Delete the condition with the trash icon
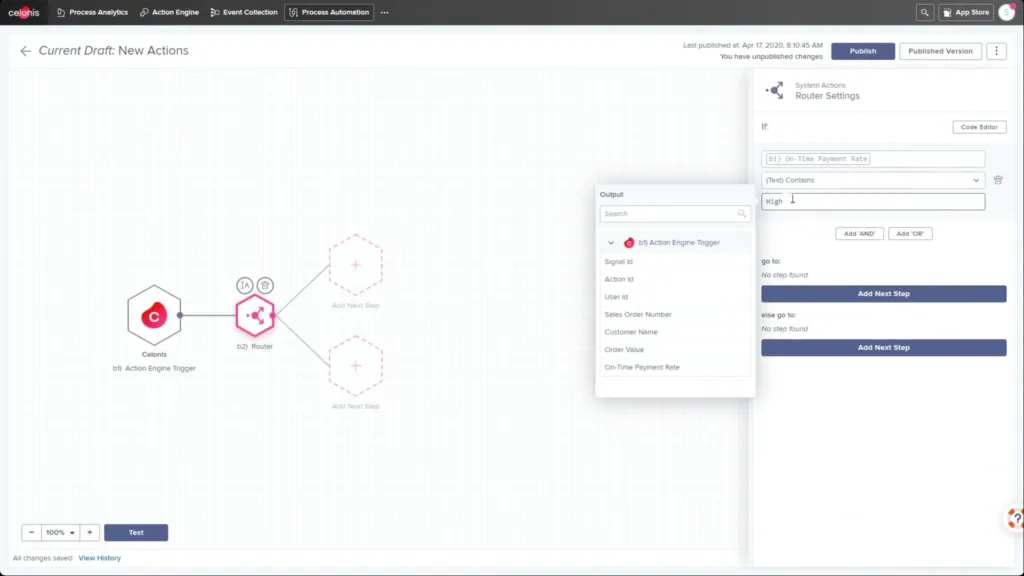 click(x=998, y=180)
